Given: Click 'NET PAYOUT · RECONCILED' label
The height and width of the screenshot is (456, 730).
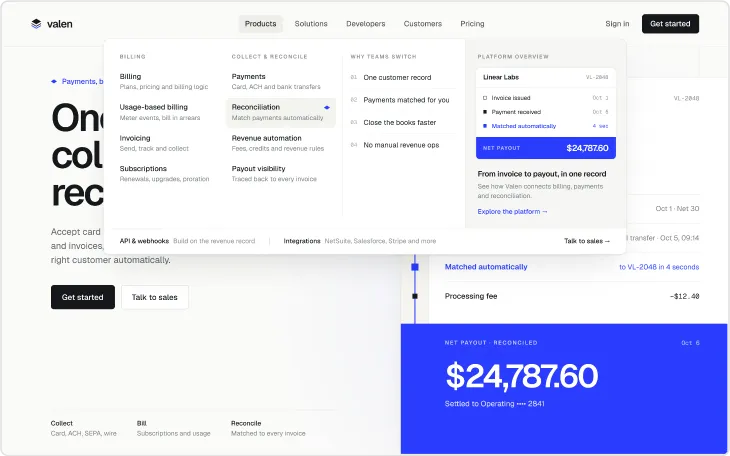Looking at the screenshot, I should 491,343.
